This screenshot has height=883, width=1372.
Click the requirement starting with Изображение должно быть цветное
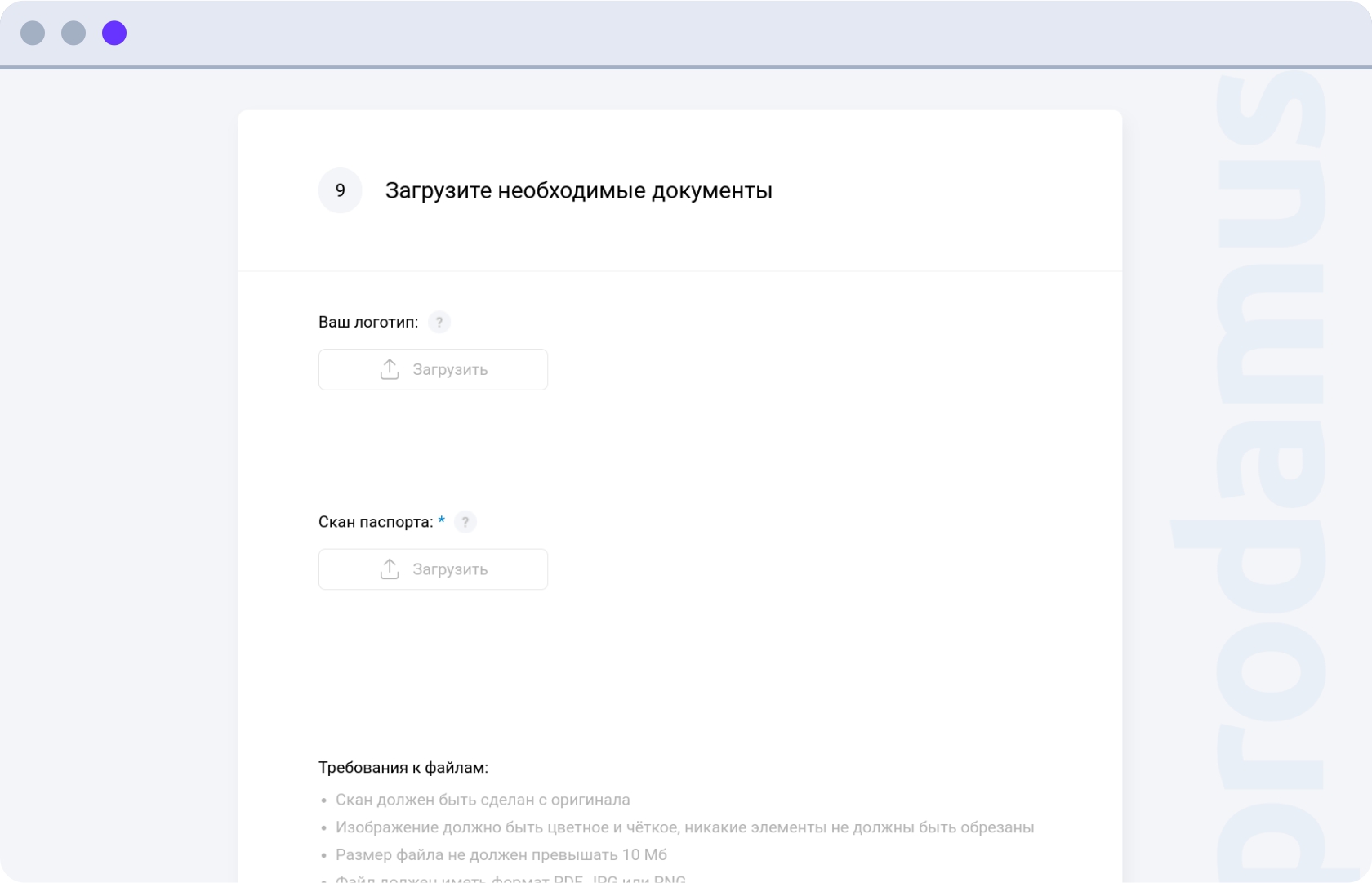684,827
